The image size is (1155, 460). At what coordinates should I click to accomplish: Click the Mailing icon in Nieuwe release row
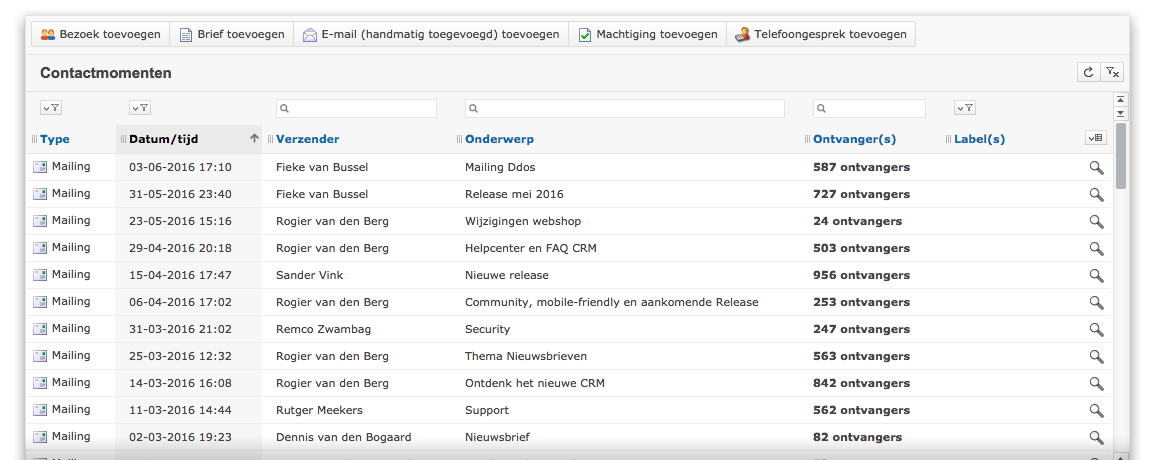(40, 275)
